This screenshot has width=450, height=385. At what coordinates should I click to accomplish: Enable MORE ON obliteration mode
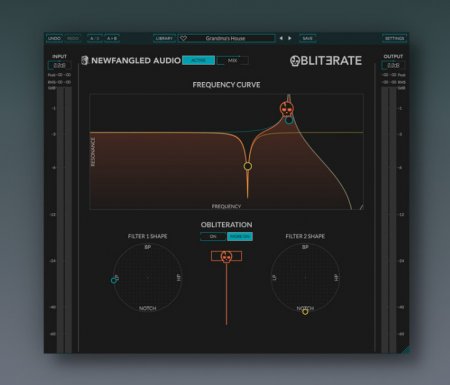[240, 236]
